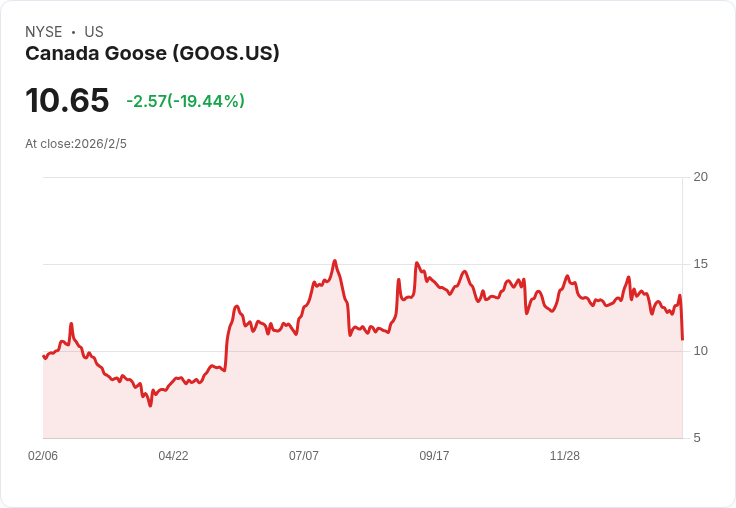Click the 11/28 date axis label

click(x=565, y=456)
